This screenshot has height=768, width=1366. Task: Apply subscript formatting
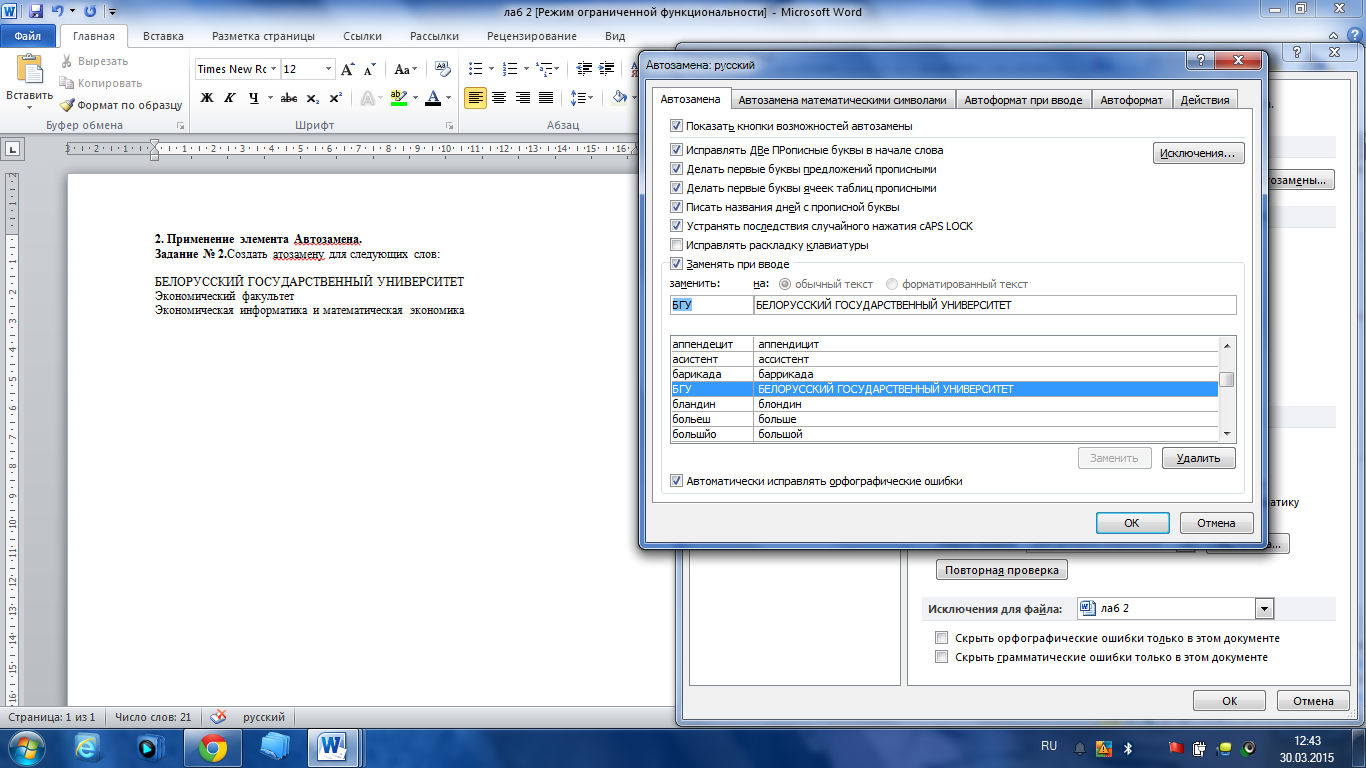[x=313, y=98]
